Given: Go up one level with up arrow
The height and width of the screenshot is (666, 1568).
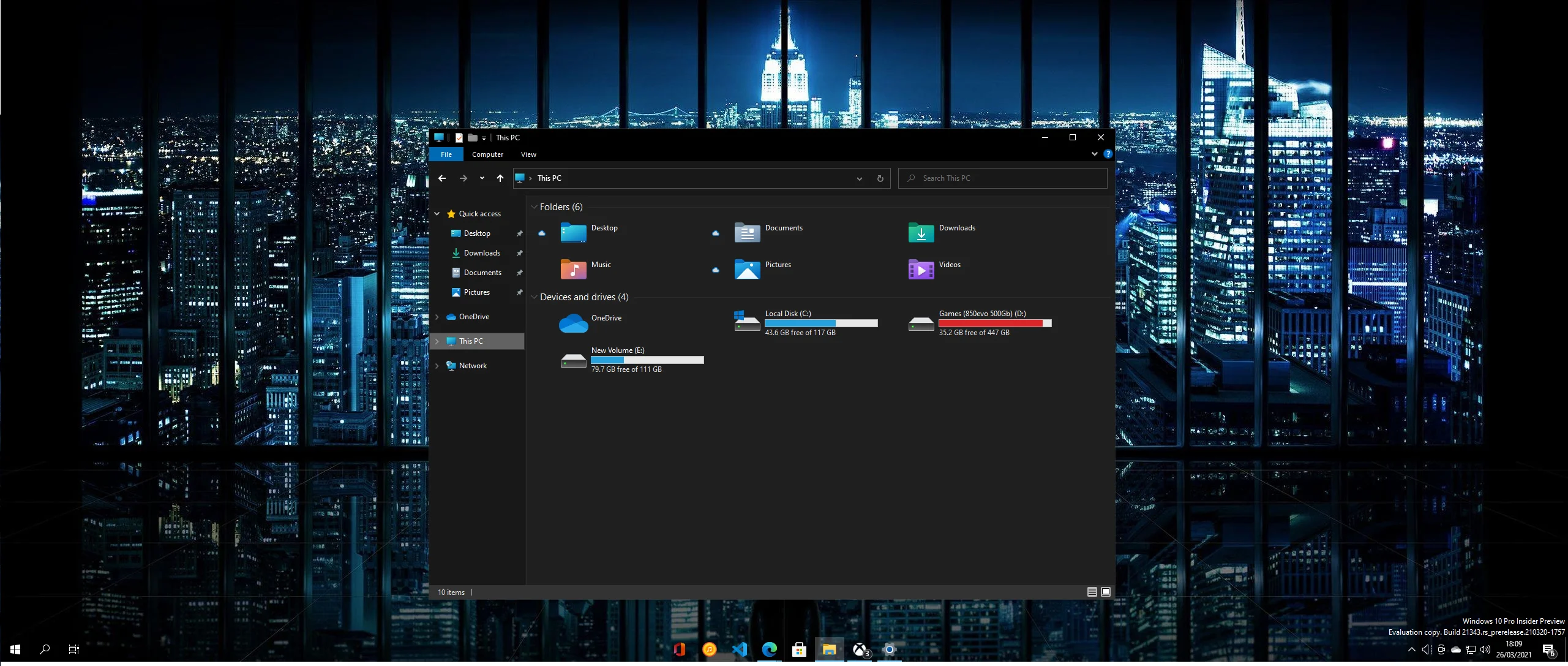Looking at the screenshot, I should pyautogui.click(x=500, y=178).
